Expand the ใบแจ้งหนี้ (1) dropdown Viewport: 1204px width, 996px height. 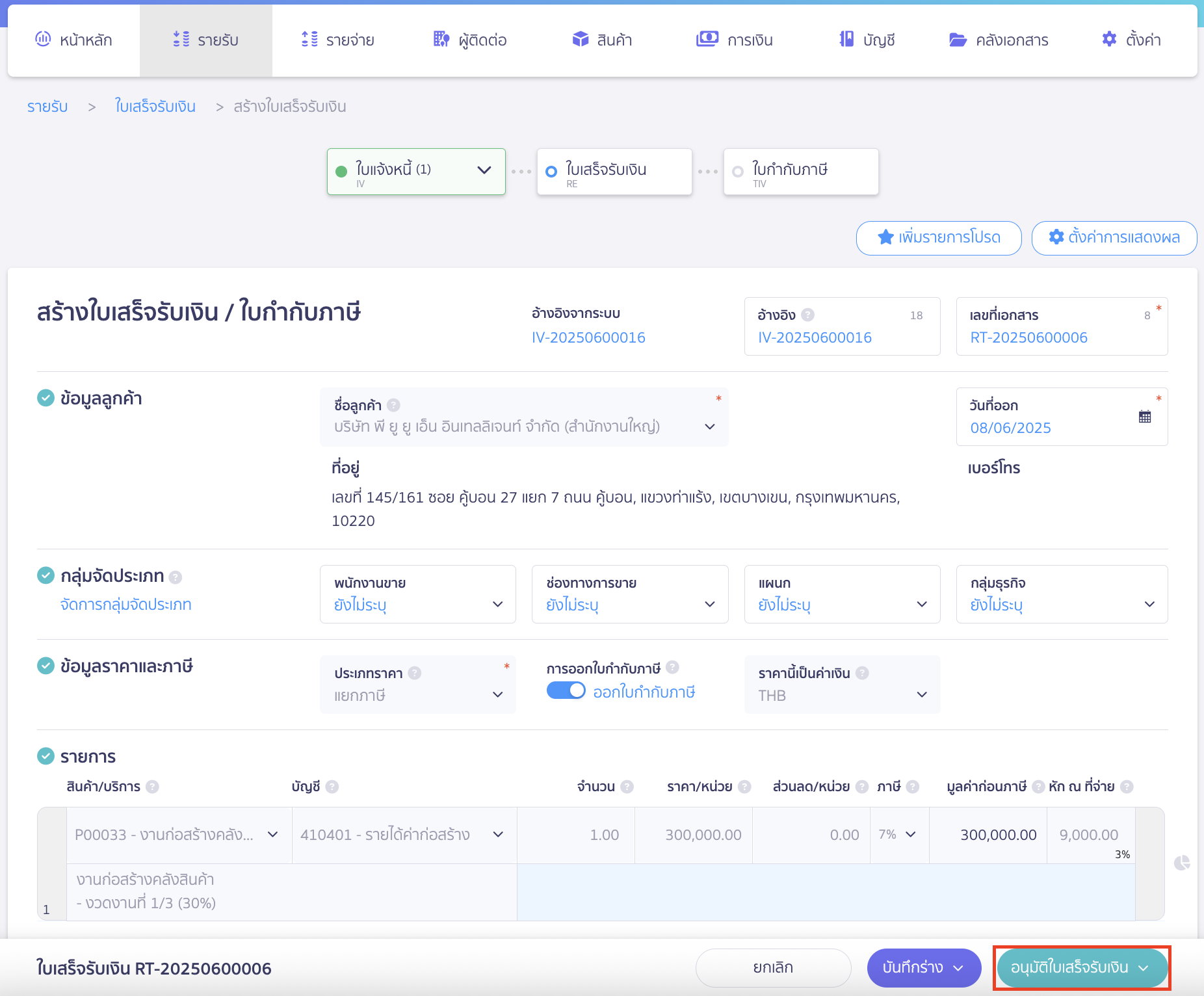[x=484, y=170]
